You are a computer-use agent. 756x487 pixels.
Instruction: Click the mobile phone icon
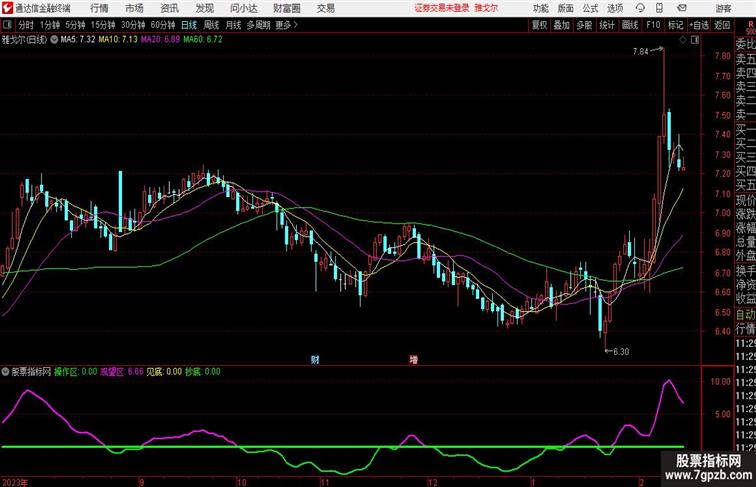pyautogui.click(x=660, y=8)
